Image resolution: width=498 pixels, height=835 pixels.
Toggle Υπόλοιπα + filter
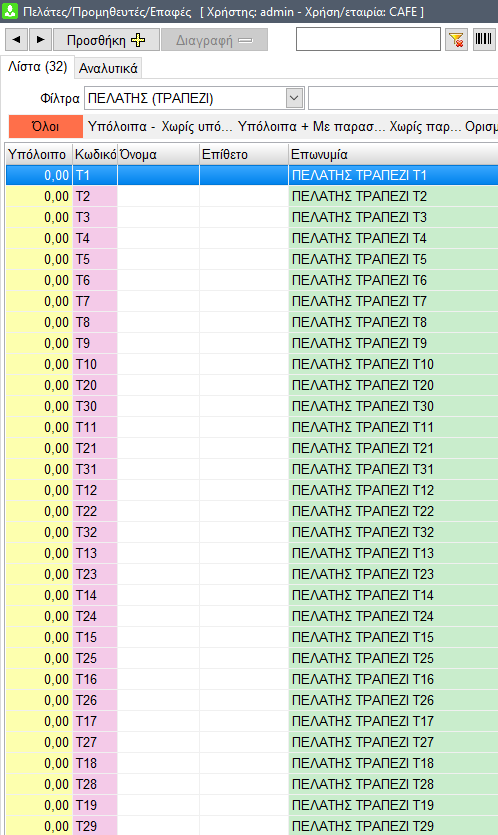click(x=273, y=127)
